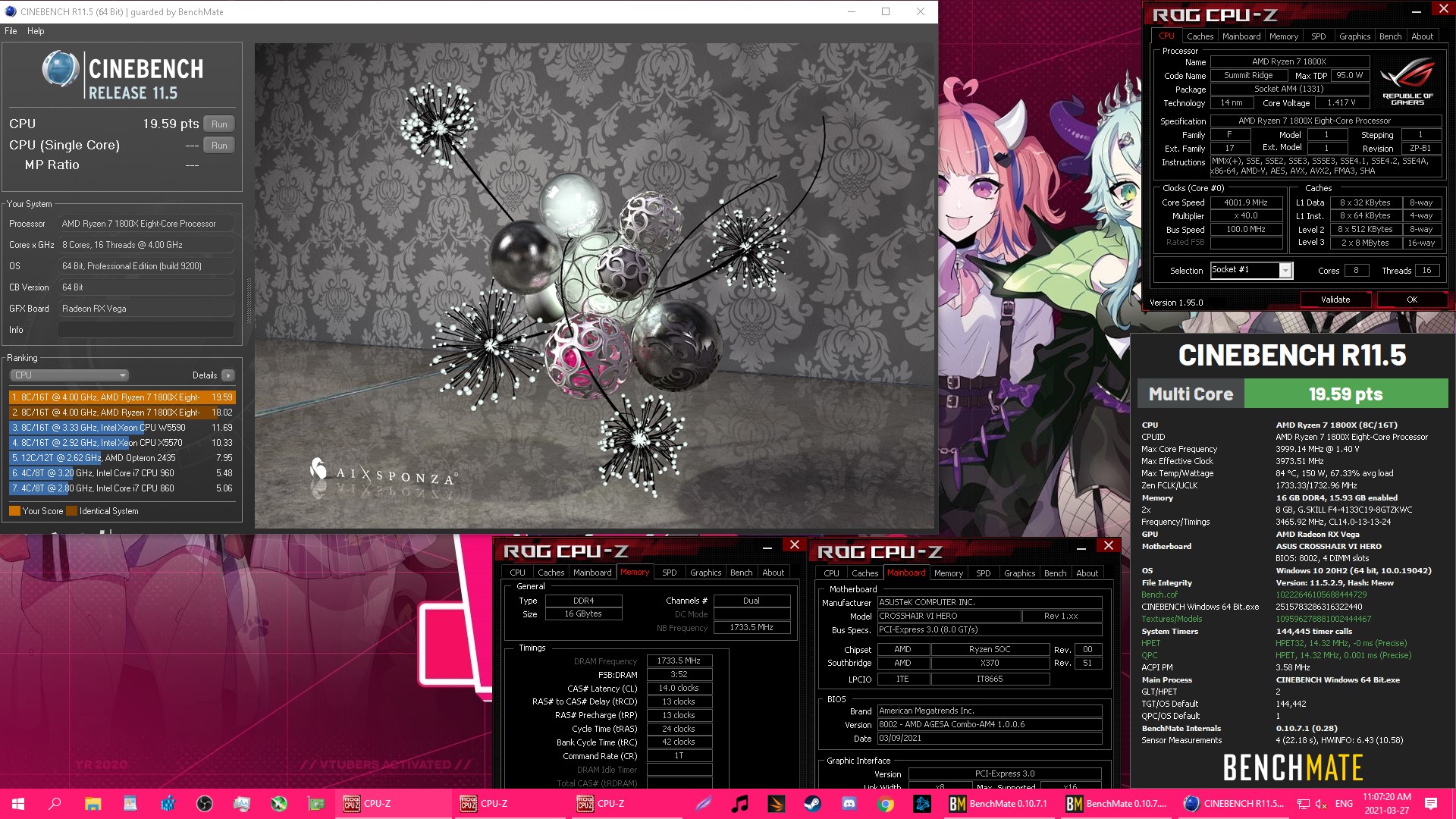Screen dimensions: 1456x819
Task: Open the GPU card icon in taskbar
Action: point(316,804)
